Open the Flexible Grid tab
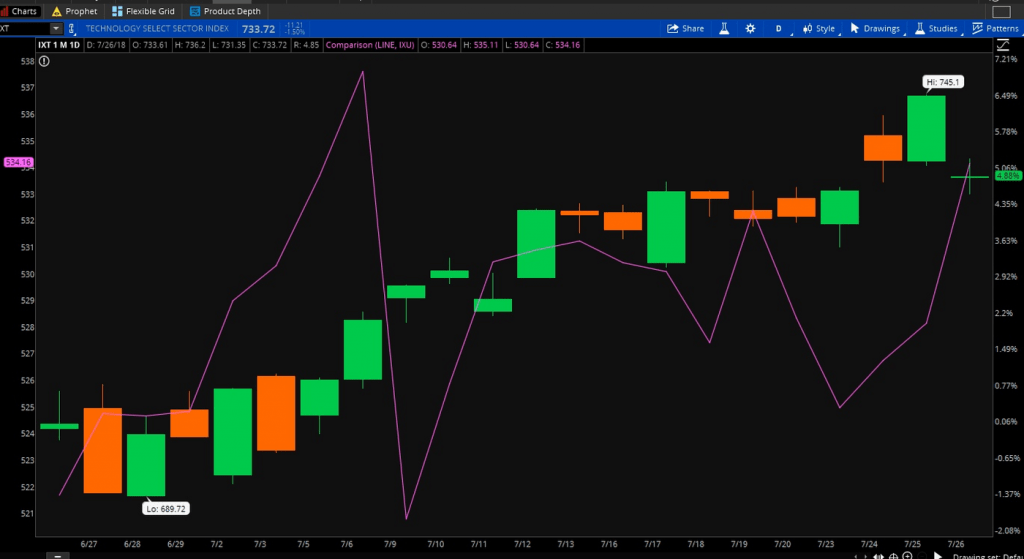The image size is (1024, 559). (x=143, y=11)
